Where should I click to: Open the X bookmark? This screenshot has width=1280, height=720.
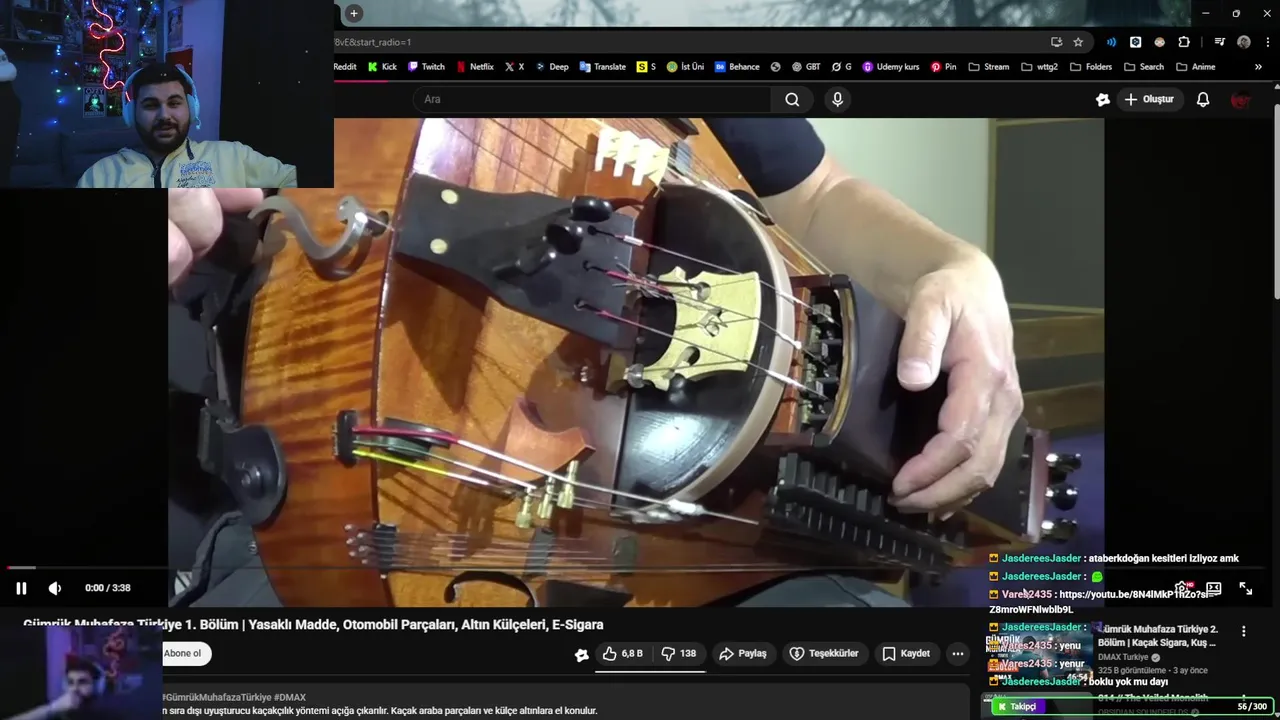[514, 67]
